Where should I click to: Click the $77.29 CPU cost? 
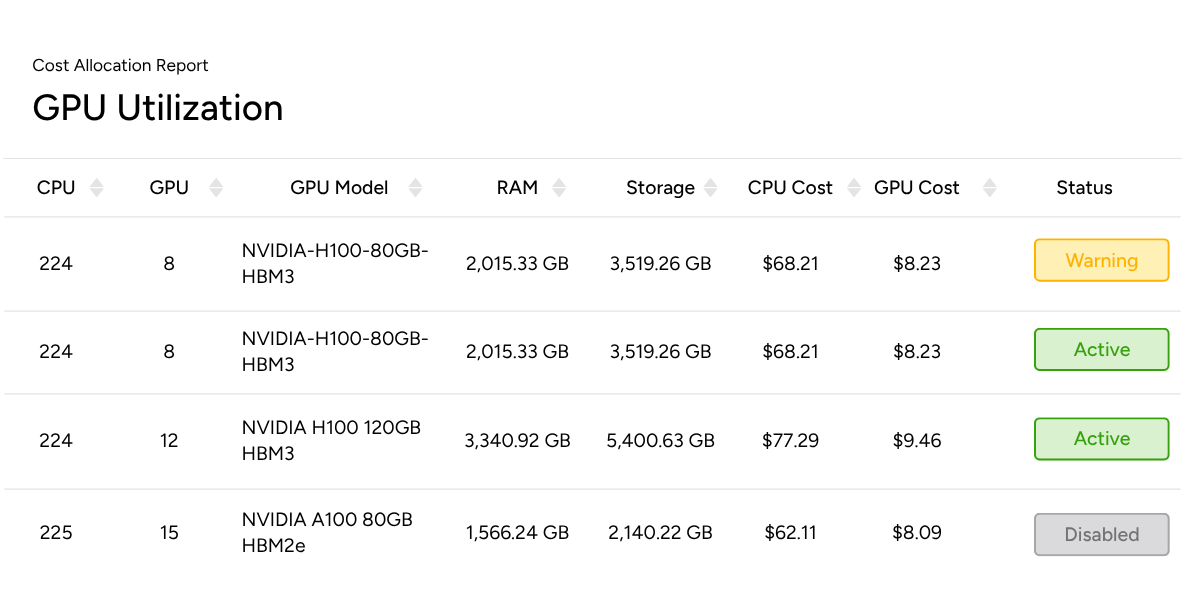[790, 441]
